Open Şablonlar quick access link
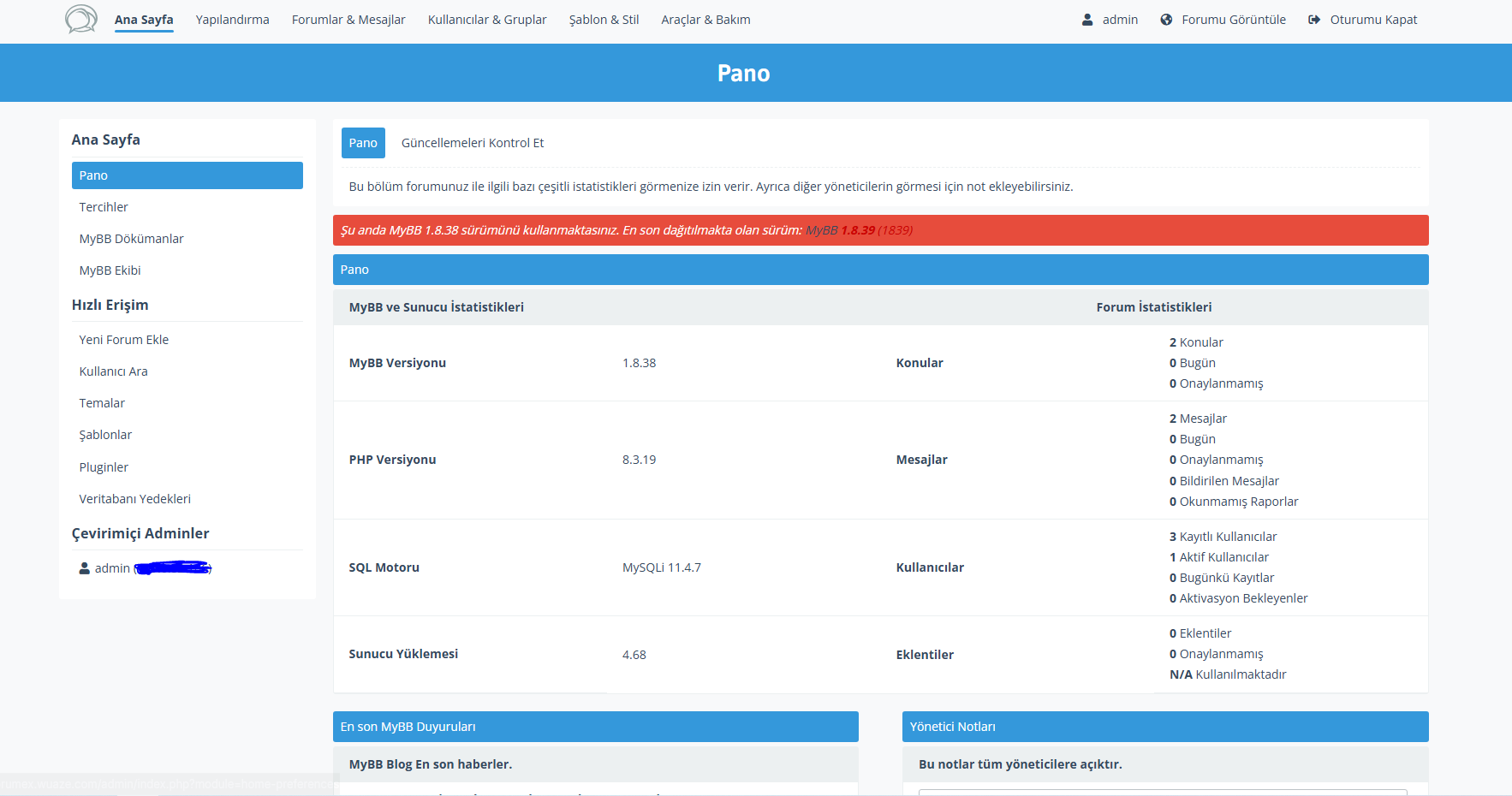This screenshot has height=796, width=1512. [x=105, y=435]
